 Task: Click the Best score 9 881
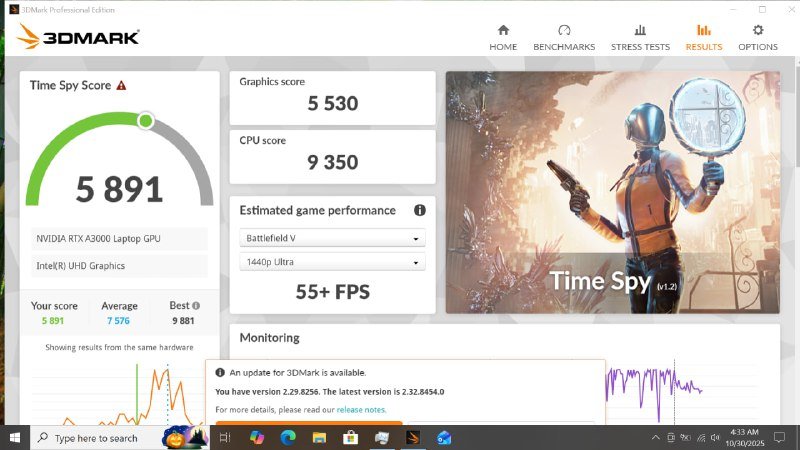coord(183,321)
